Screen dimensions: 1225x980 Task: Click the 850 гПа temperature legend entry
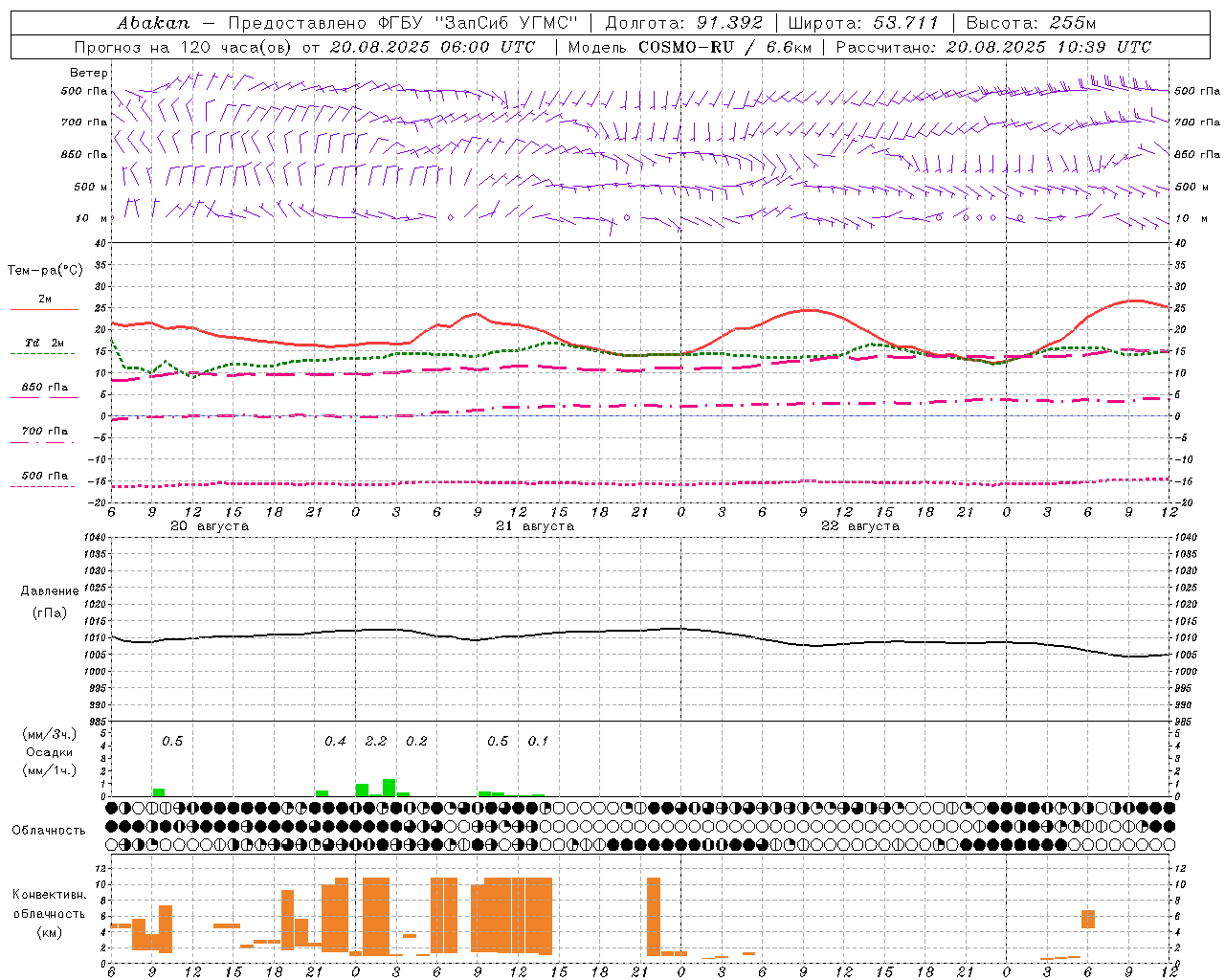pyautogui.click(x=45, y=388)
